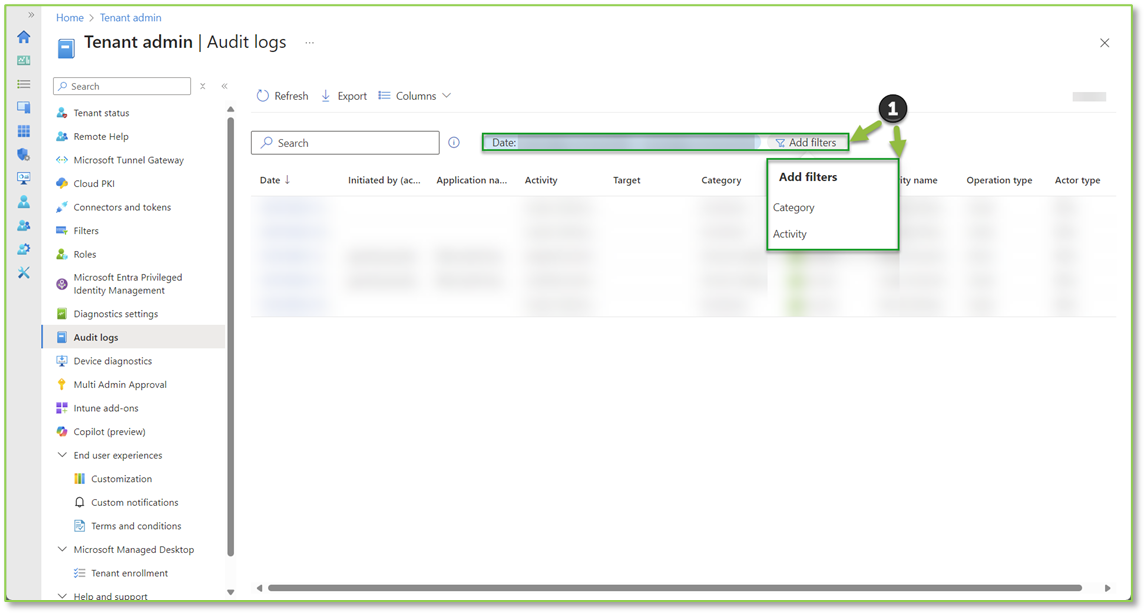The height and width of the screenshot is (615, 1146).
Task: Select the Users icon in the sidebar
Action: click(24, 201)
